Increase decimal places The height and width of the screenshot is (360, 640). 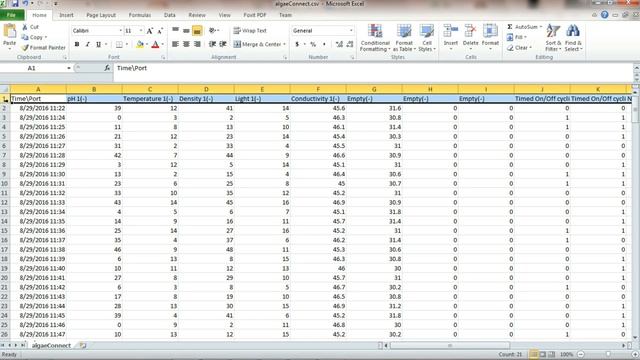point(339,44)
